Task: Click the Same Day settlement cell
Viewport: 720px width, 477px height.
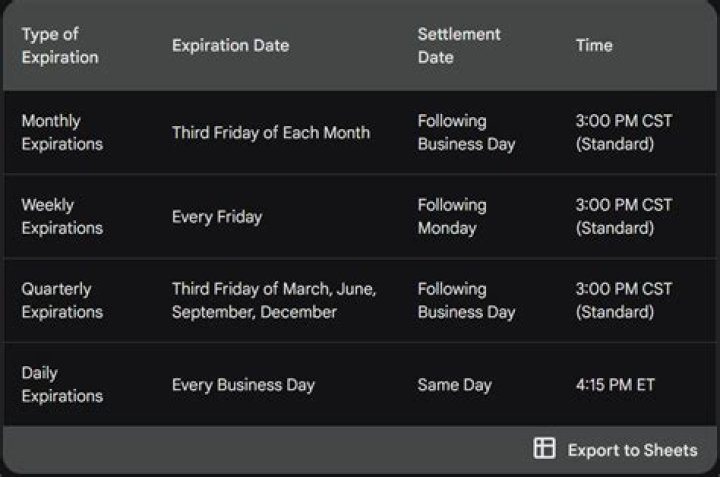Action: [455, 385]
